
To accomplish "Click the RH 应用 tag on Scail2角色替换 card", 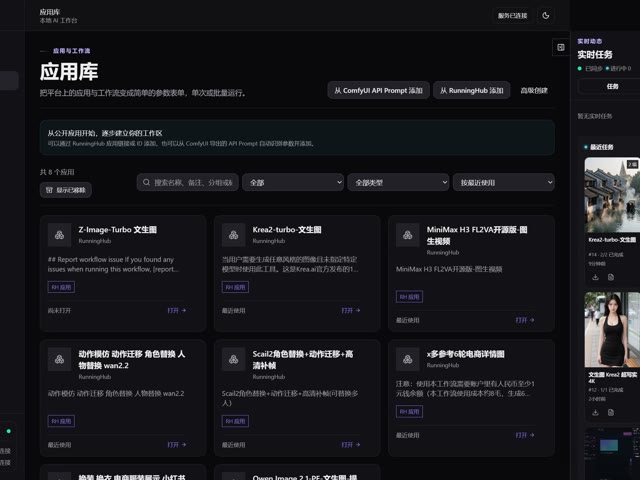I will [235, 421].
